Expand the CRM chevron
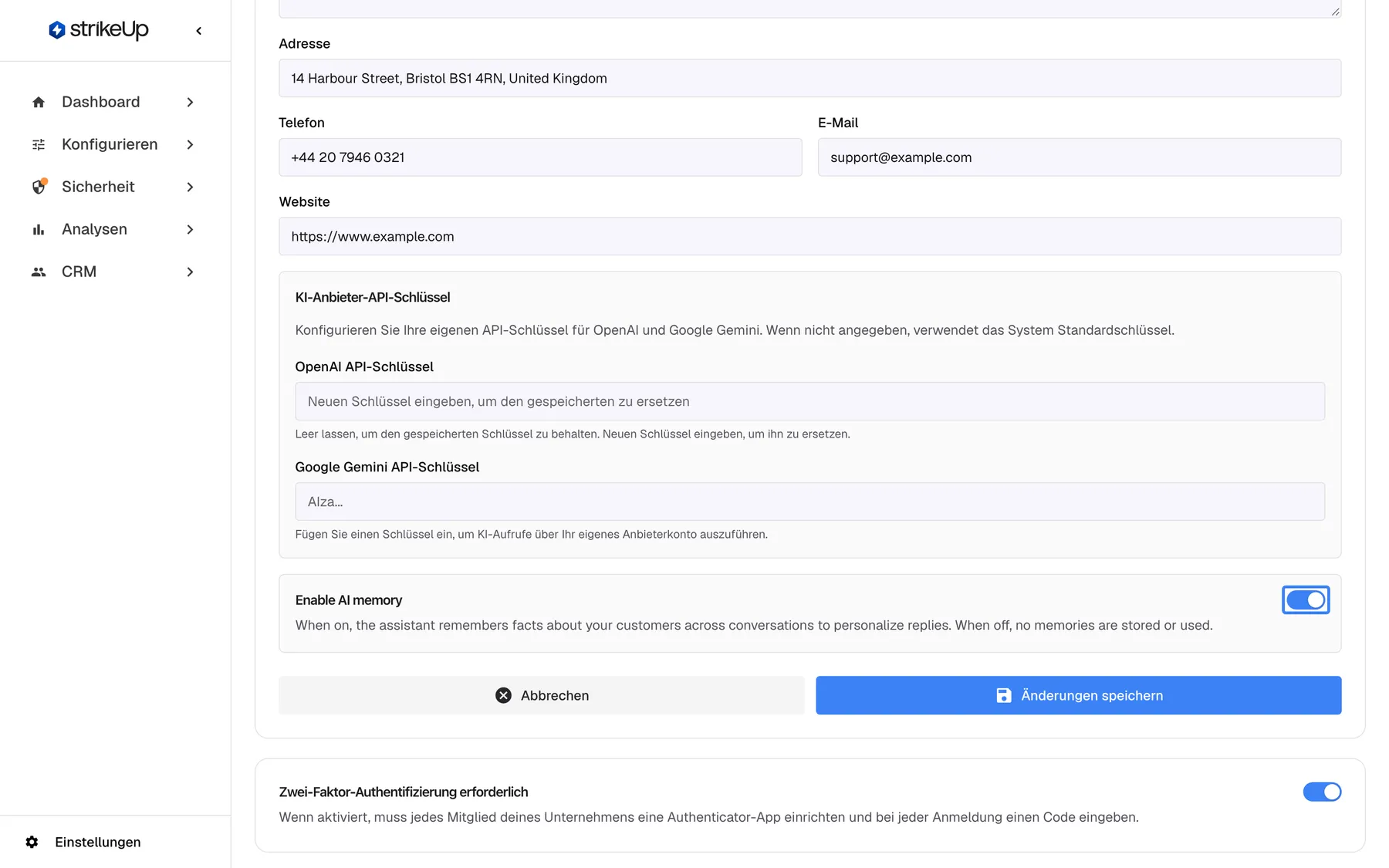The width and height of the screenshot is (1389, 868). [190, 272]
